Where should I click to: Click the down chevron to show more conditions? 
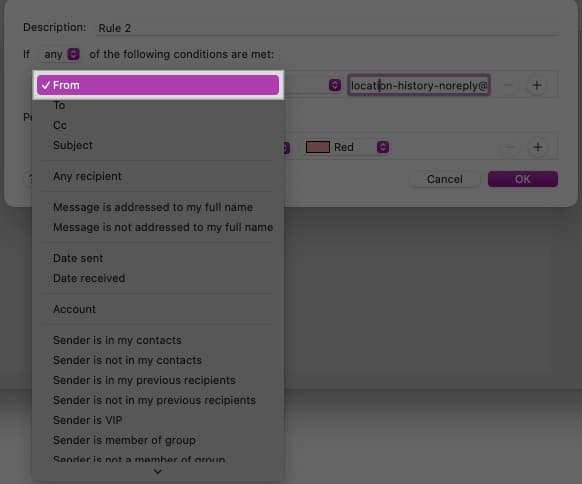[x=158, y=472]
